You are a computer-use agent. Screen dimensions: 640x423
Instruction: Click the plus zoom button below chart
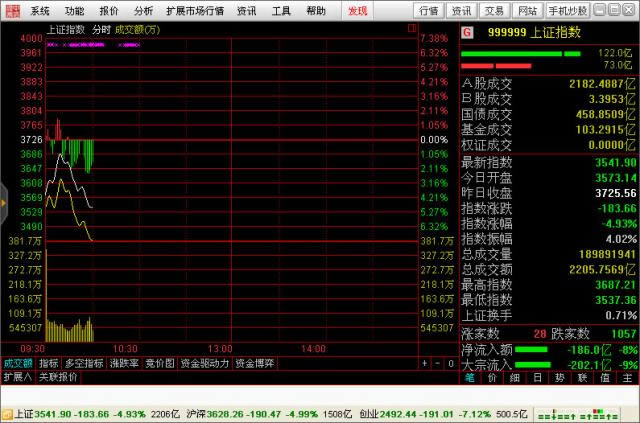(x=424, y=363)
